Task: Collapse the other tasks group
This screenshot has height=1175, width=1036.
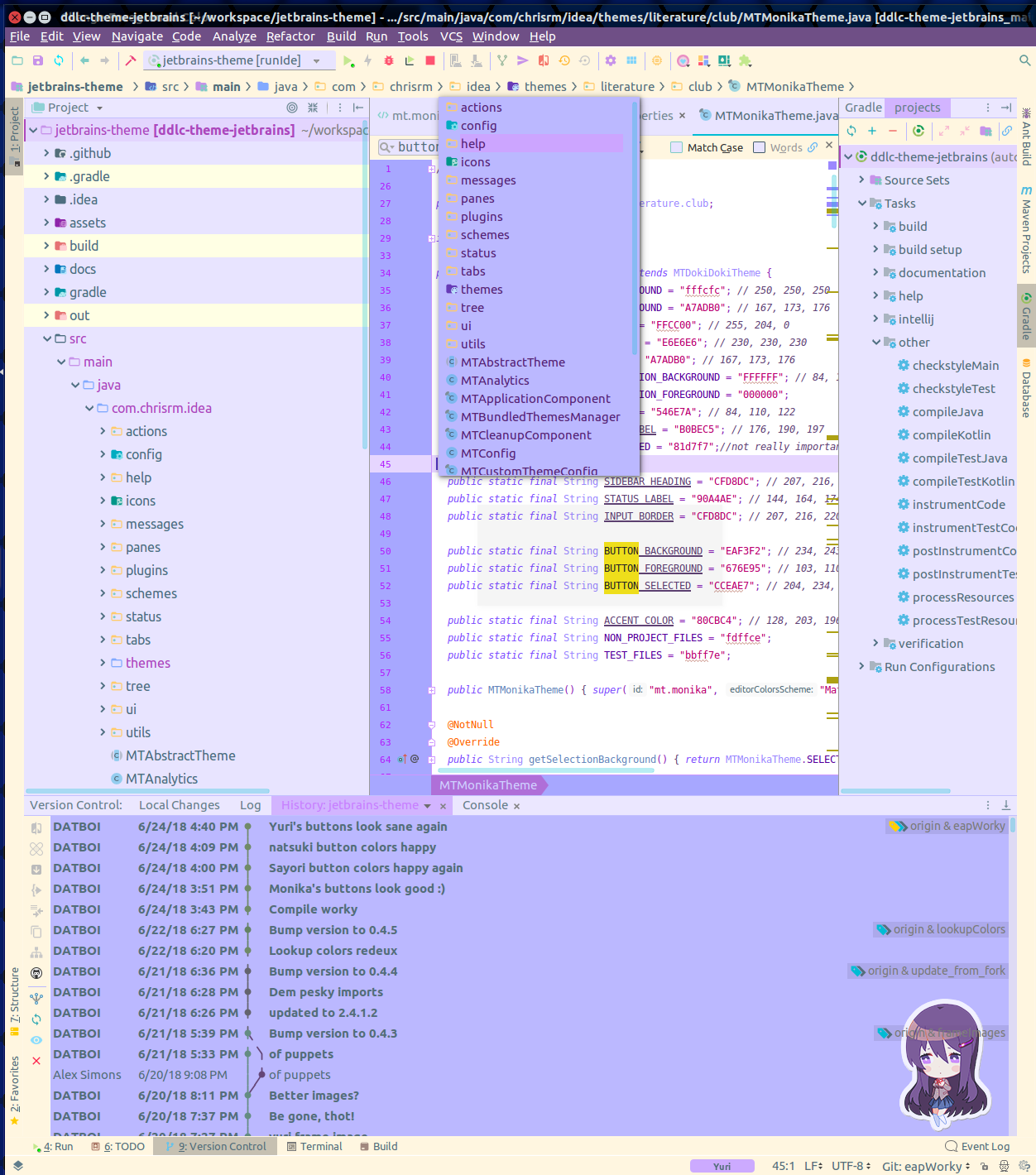Action: (x=876, y=342)
